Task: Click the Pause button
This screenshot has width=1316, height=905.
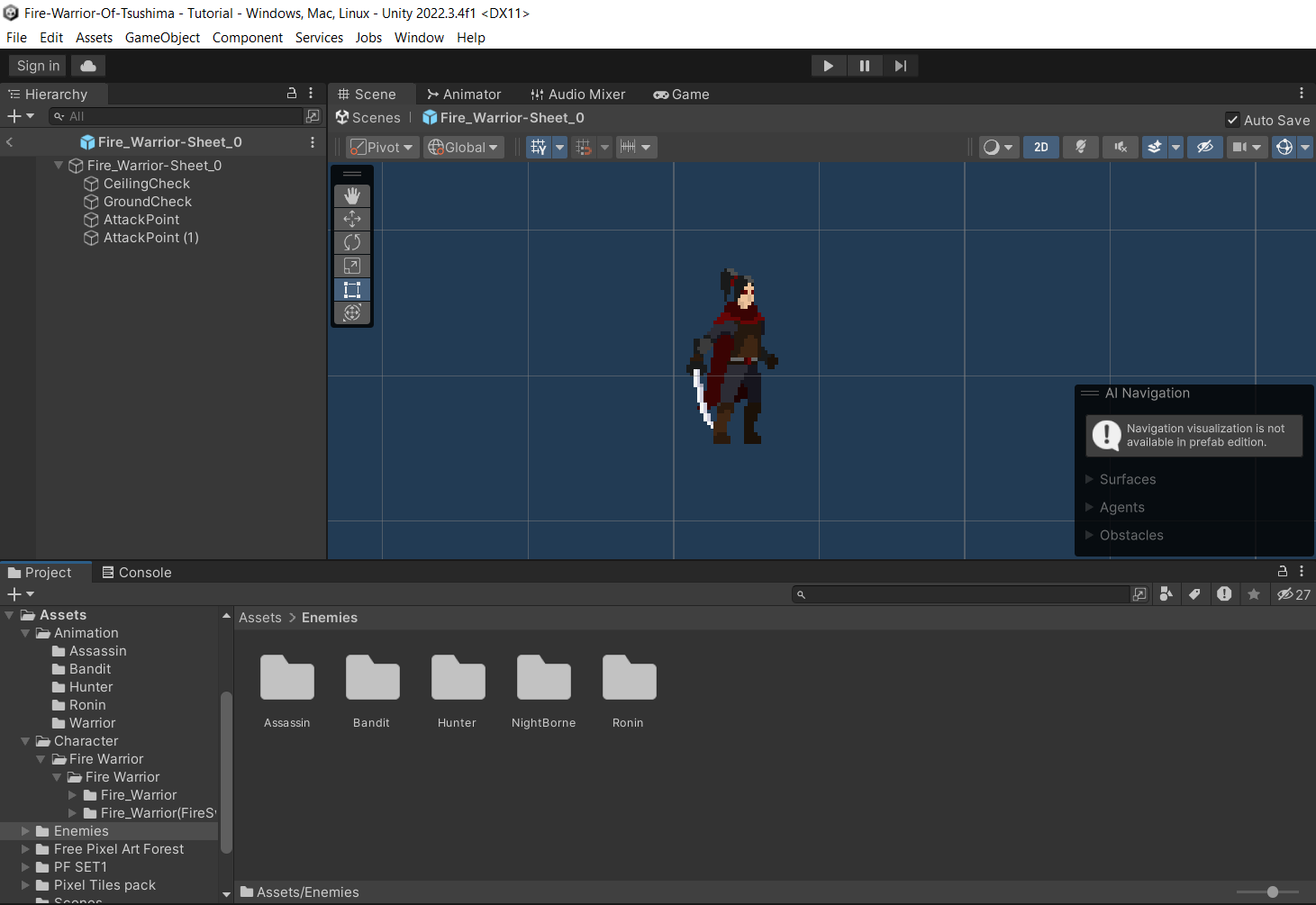Action: [865, 66]
